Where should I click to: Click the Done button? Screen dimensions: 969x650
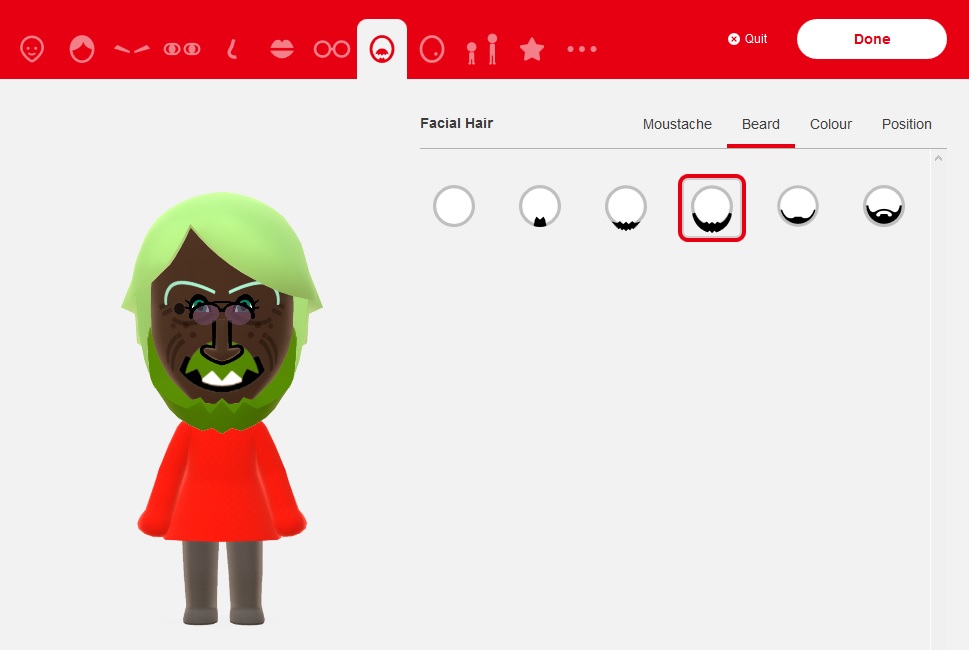pyautogui.click(x=871, y=39)
